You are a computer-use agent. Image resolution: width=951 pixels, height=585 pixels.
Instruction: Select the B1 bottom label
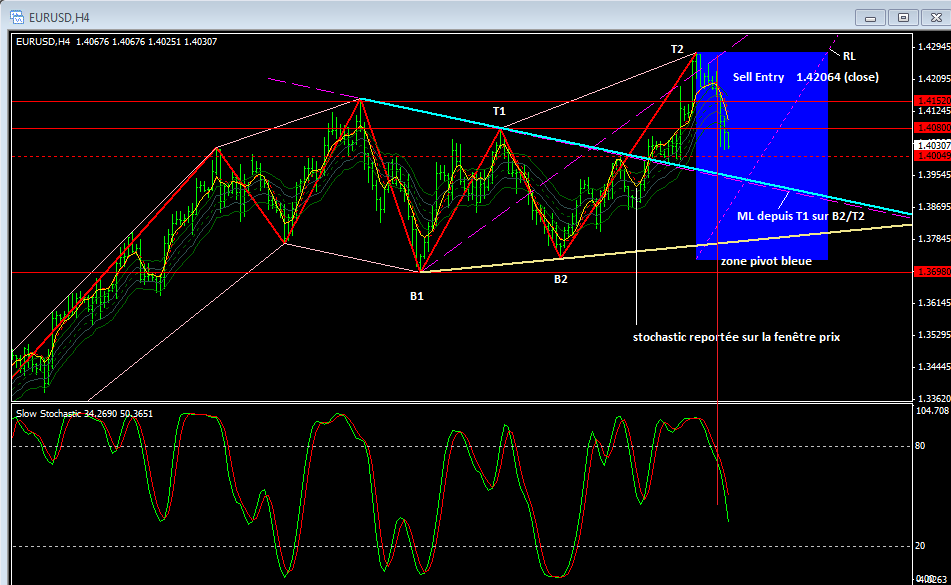pyautogui.click(x=416, y=296)
